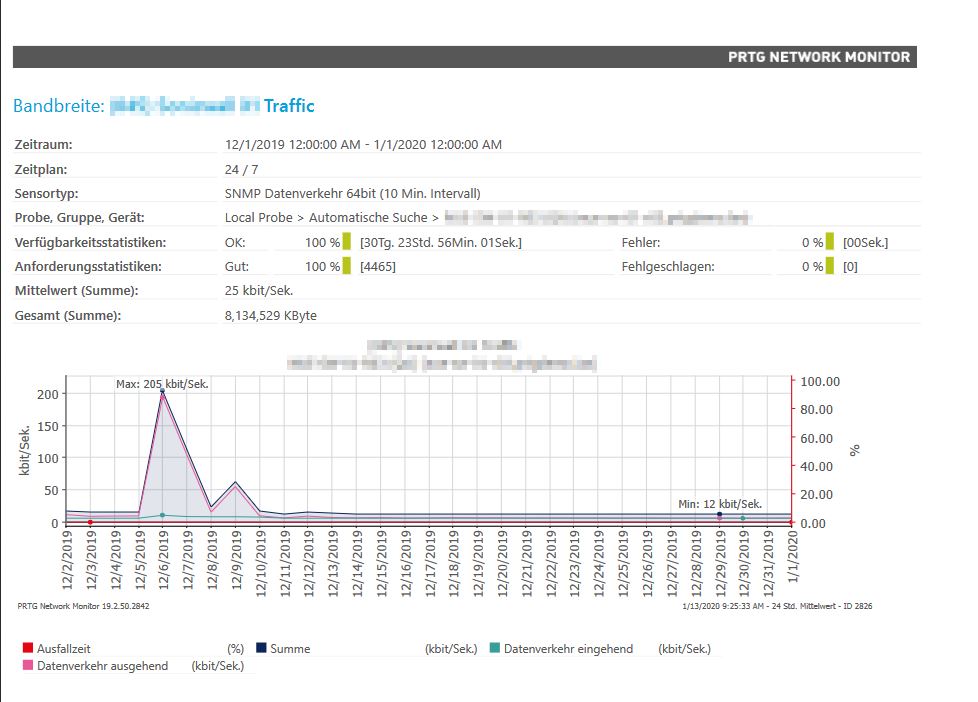Screen dimensions: 978x702
Task: Click the 12/9/2019 date on x-axis
Action: click(236, 563)
